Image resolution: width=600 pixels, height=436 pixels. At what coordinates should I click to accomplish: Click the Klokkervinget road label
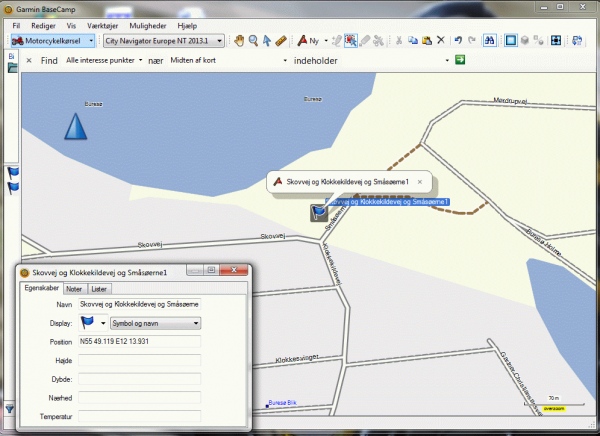click(x=297, y=359)
